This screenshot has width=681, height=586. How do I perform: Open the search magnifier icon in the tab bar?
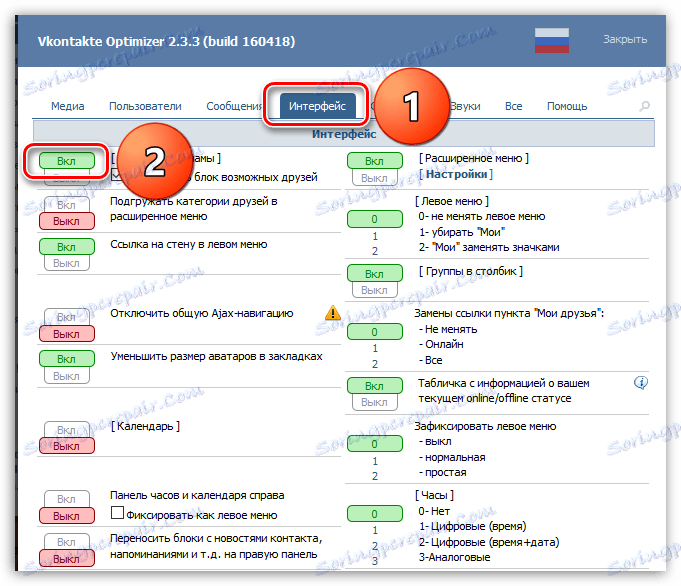(x=645, y=106)
